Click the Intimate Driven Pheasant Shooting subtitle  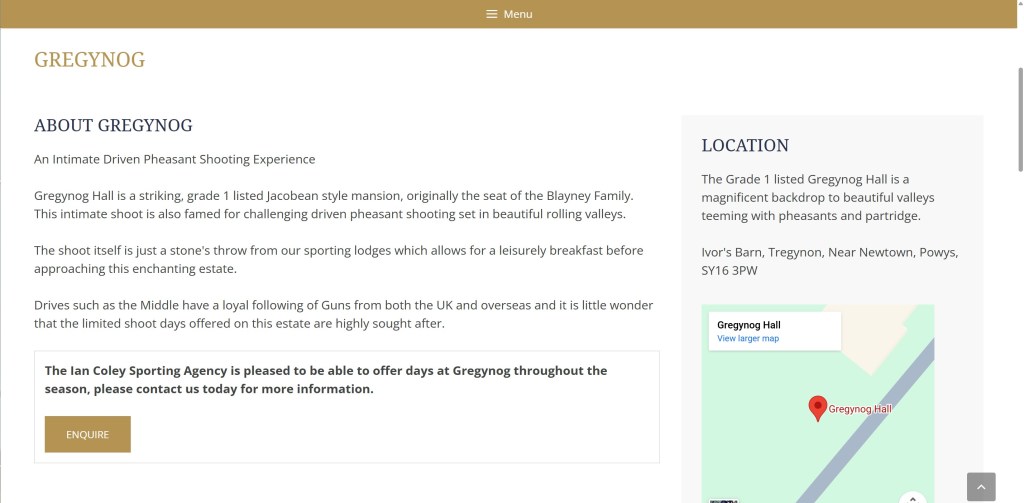coord(175,159)
